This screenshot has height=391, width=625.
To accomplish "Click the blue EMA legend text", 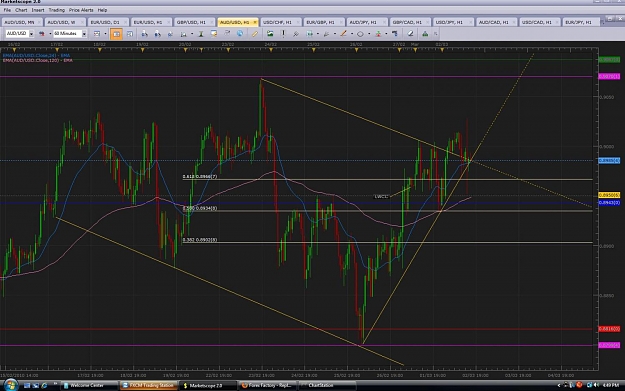I will (x=36, y=55).
